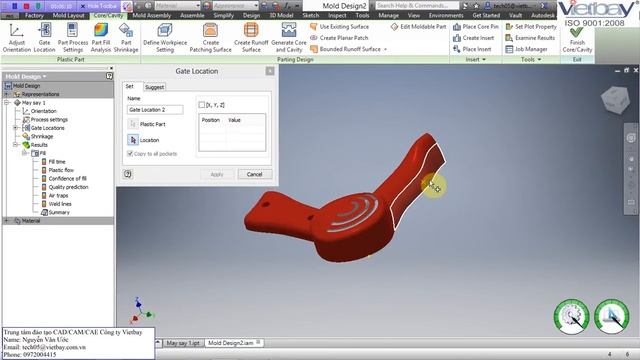Open Part Shrinkage tool
Screen dimensions: 640x360
coord(126,38)
